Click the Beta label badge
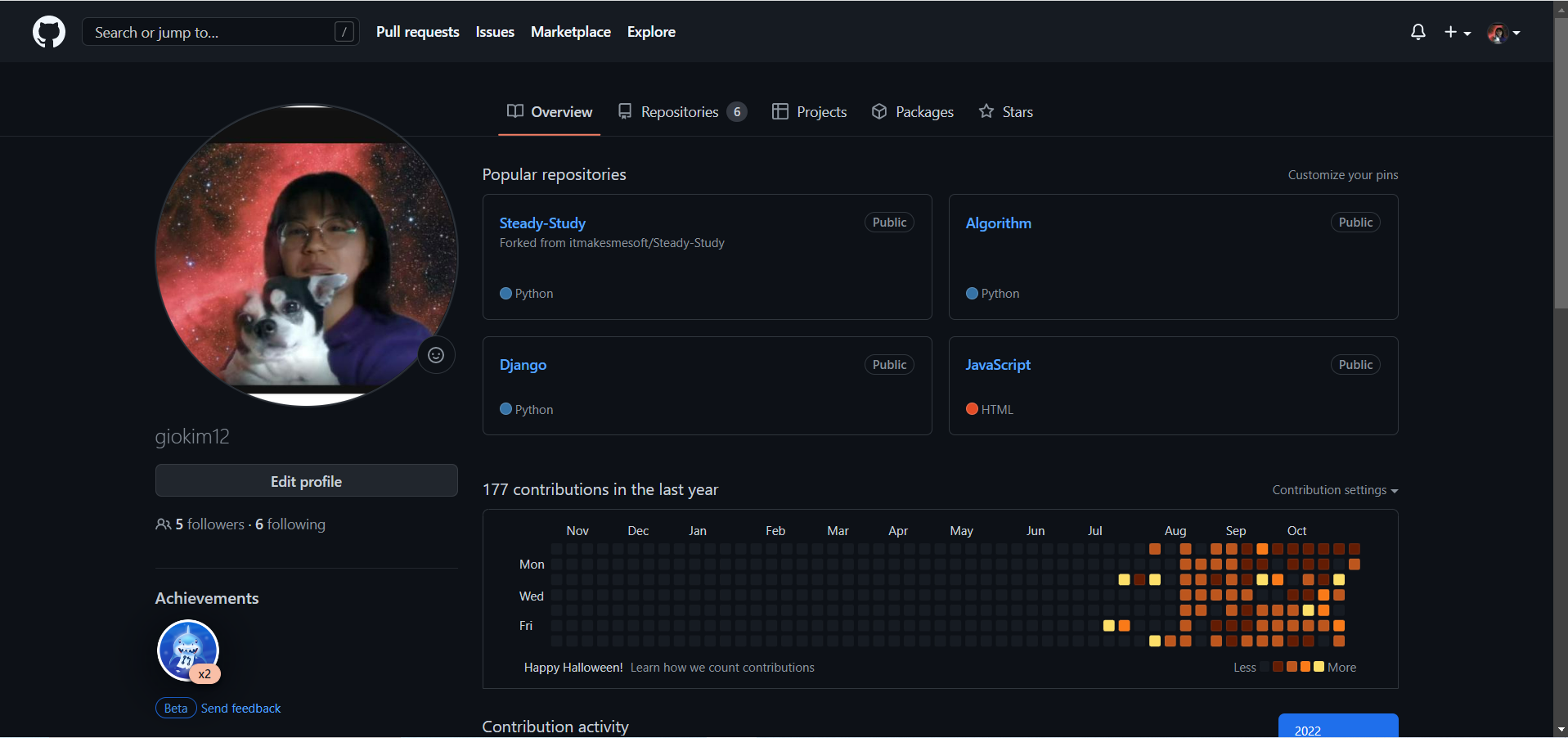Screen dimensions: 1568x738 pos(176,709)
